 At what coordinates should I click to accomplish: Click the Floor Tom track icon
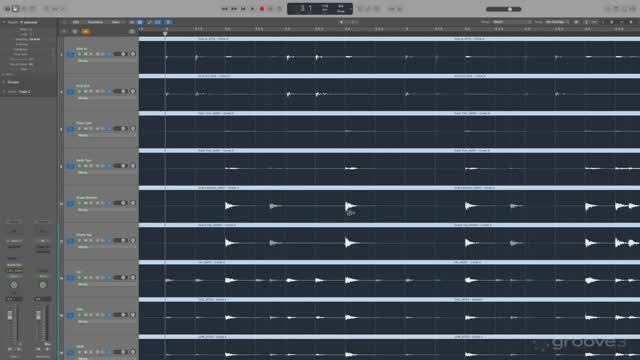point(71,129)
